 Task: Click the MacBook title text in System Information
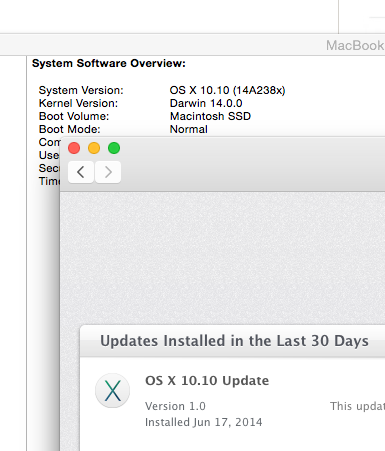coord(355,45)
